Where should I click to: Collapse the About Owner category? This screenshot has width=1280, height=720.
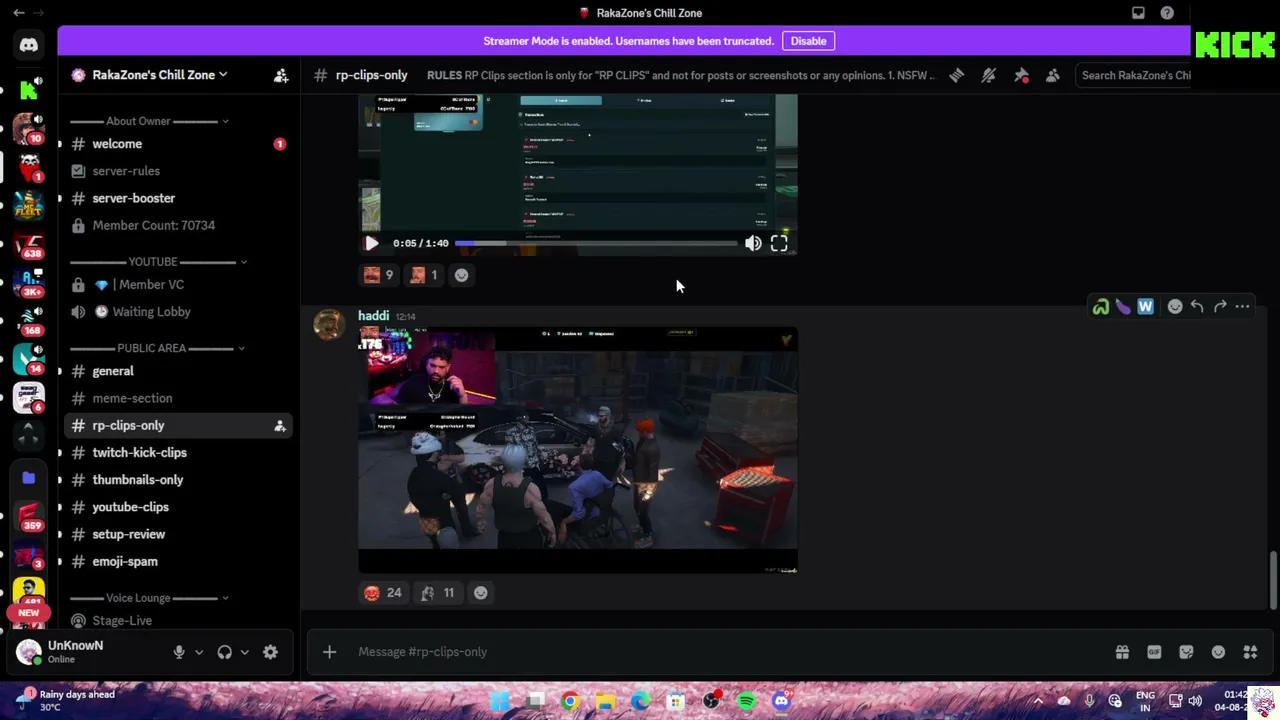(x=150, y=121)
